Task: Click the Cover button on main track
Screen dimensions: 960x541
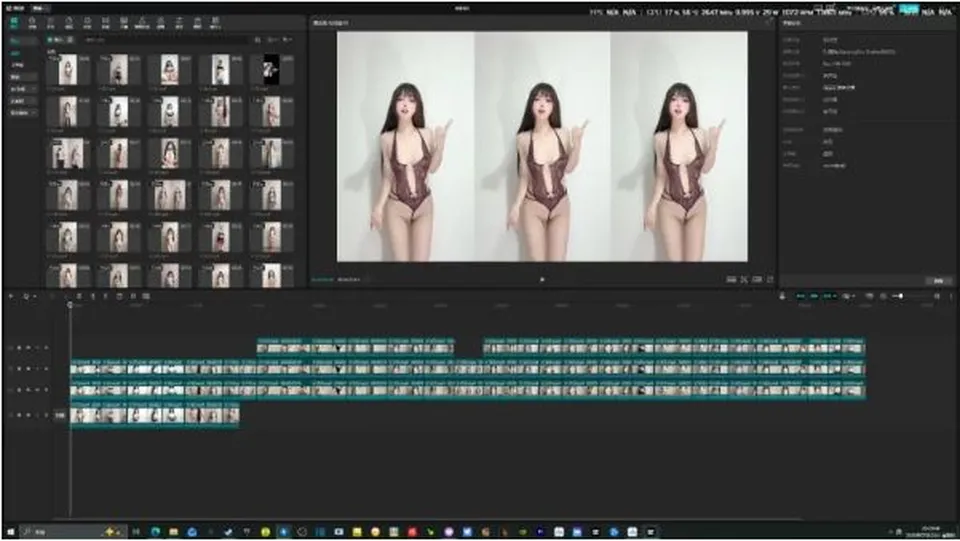Action: [x=59, y=416]
